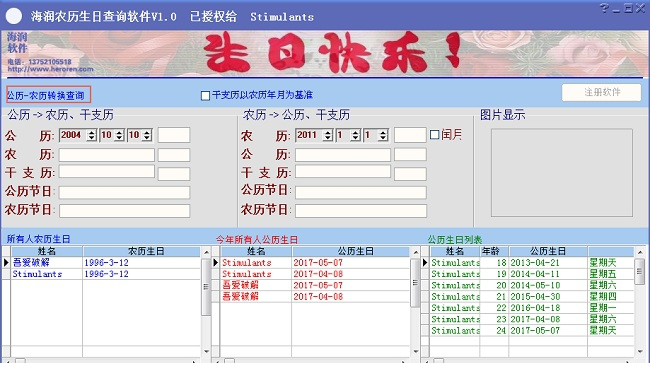Adjust the 2011 lunar year stepper
Viewport: 650px width, 377px height.
[328, 135]
